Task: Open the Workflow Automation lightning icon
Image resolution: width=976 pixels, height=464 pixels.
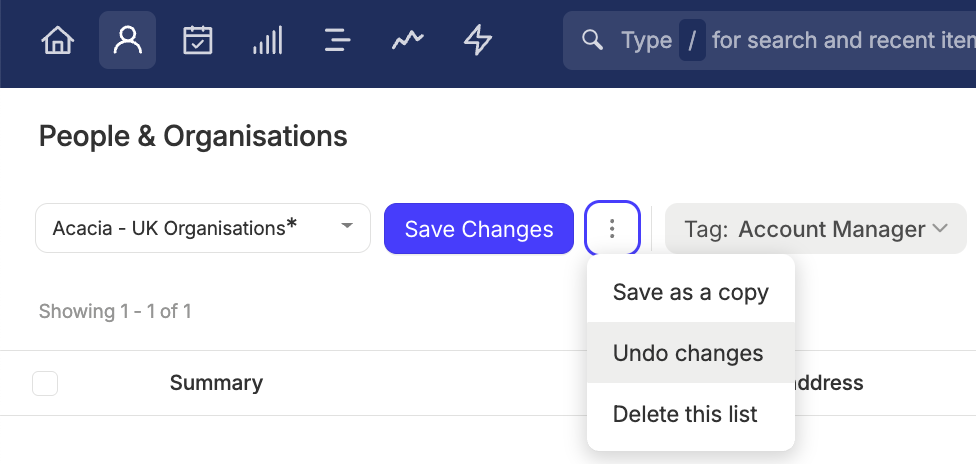Action: pos(478,40)
